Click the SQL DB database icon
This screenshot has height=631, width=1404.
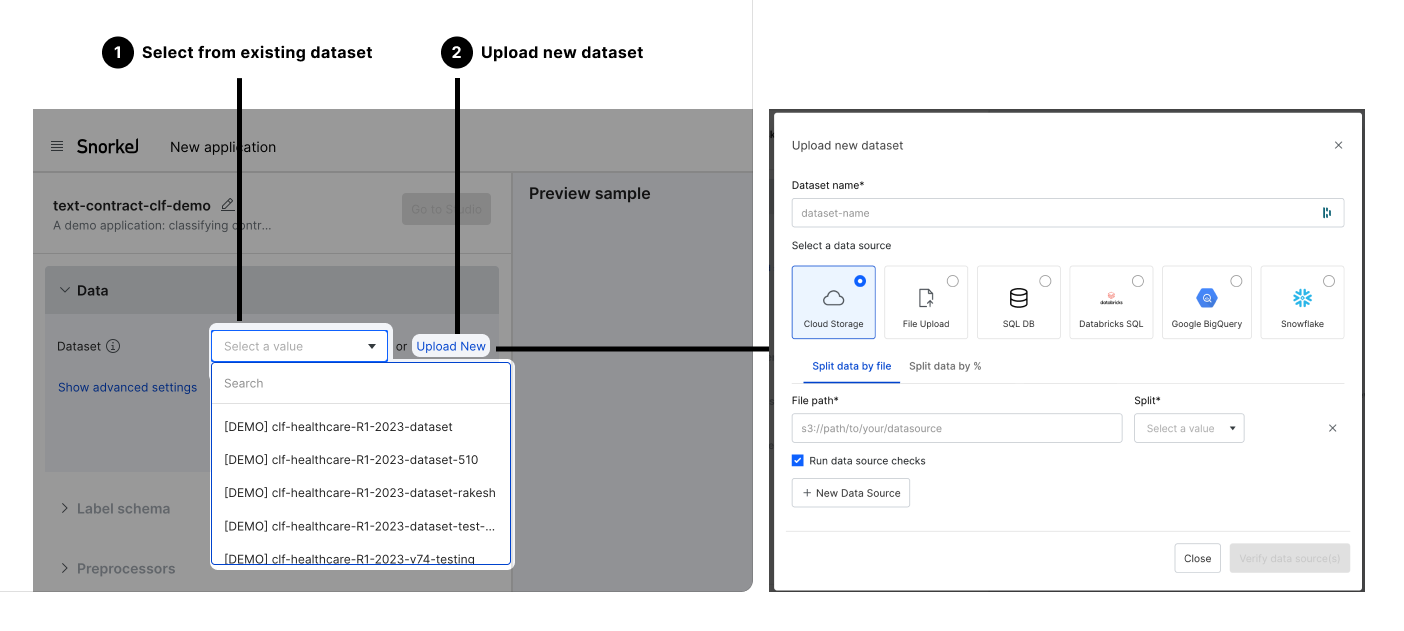pos(1018,298)
